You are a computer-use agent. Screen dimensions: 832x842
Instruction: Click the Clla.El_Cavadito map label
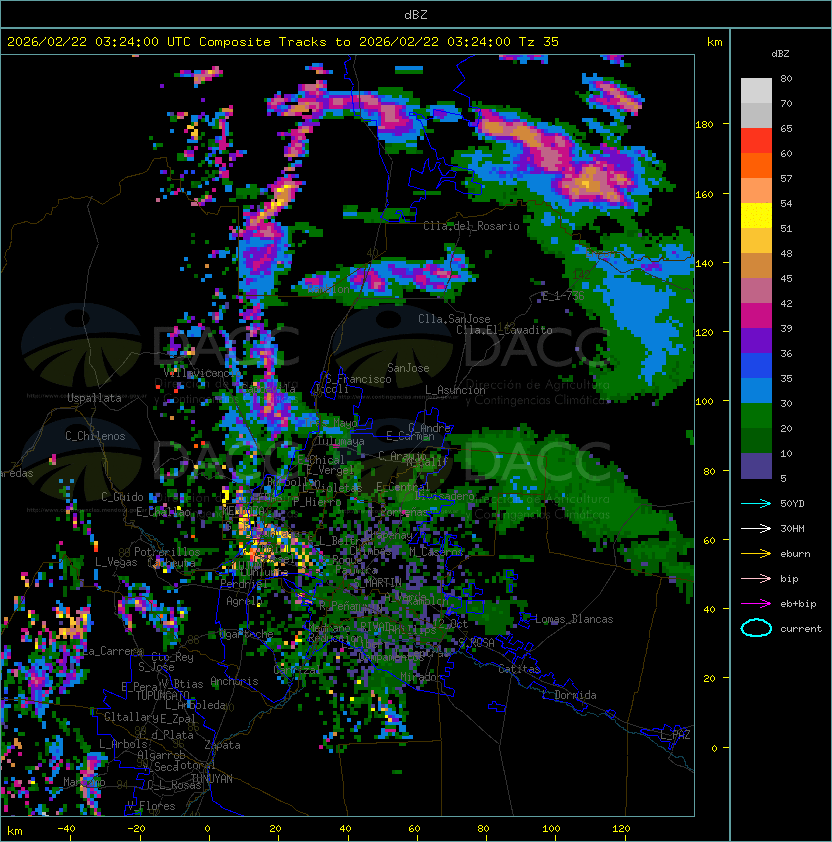[x=504, y=330]
